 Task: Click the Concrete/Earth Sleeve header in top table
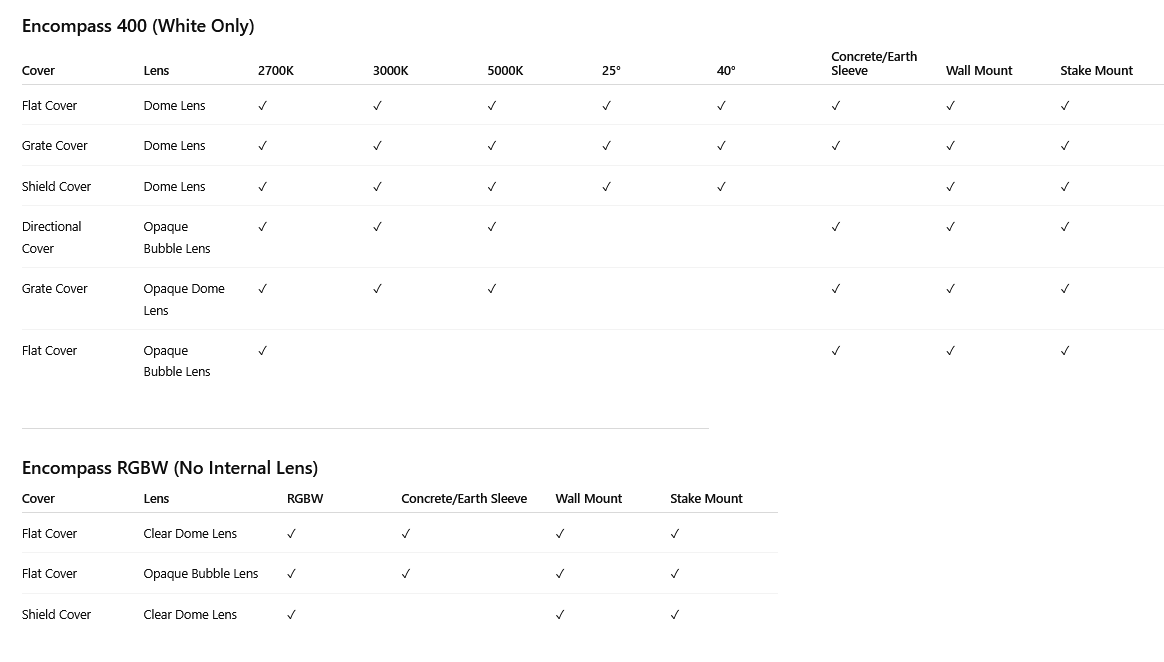pos(874,63)
